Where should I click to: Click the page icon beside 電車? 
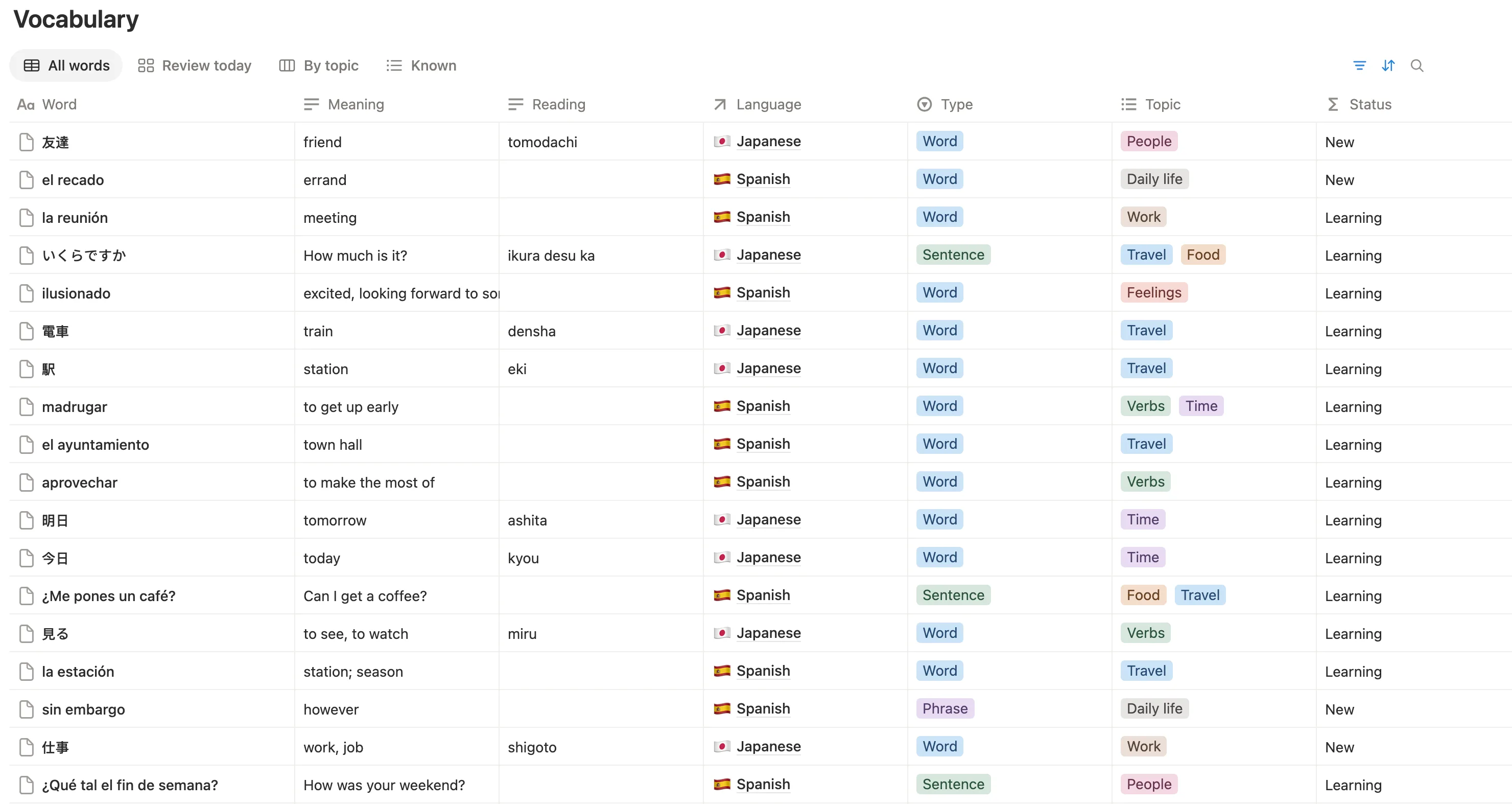pos(27,331)
